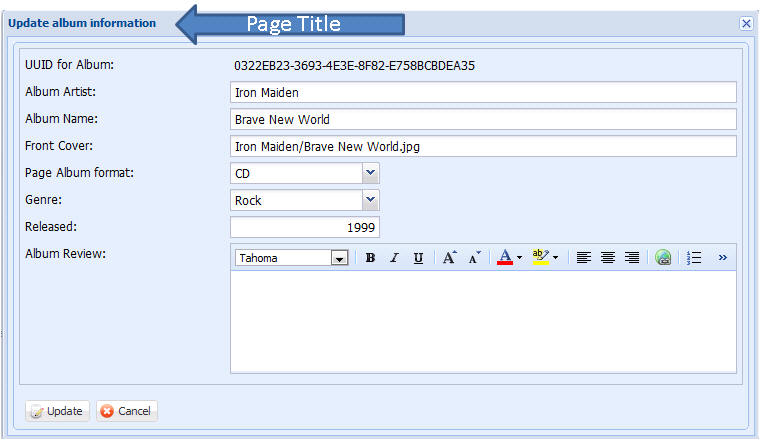
Task: Apply yellow text highlight color
Action: (x=540, y=257)
